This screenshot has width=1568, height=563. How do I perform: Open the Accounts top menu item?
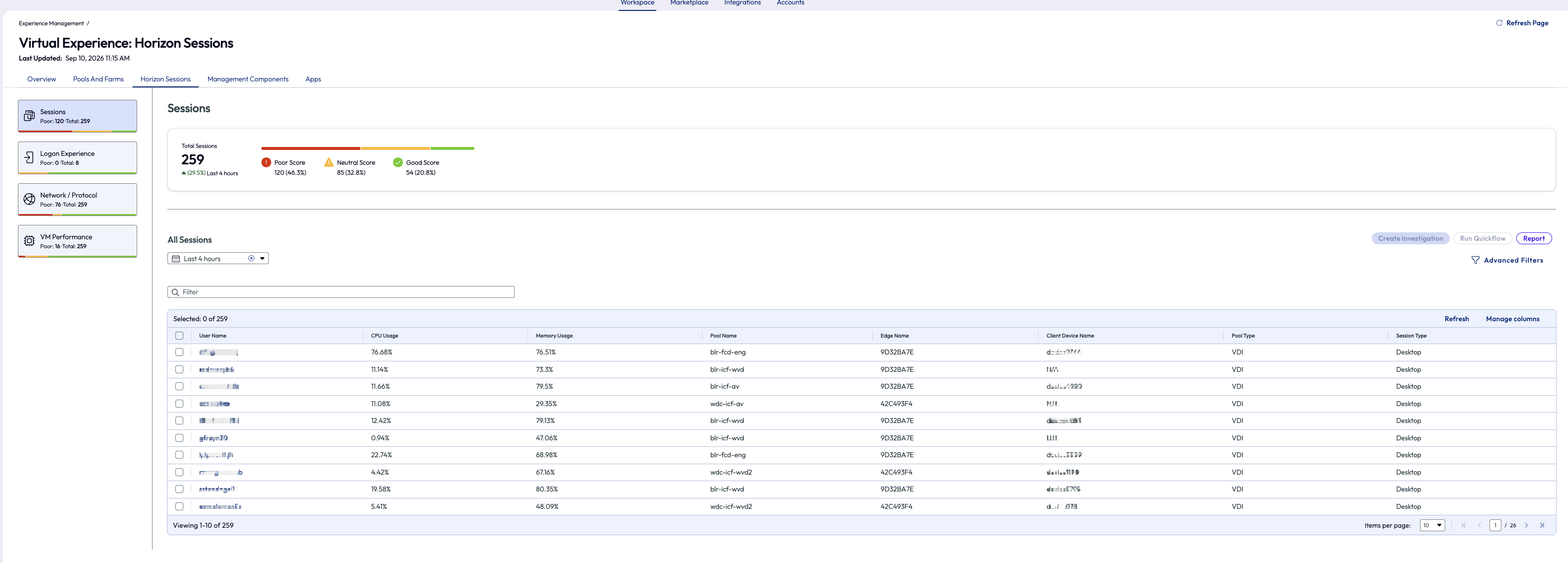pos(790,3)
